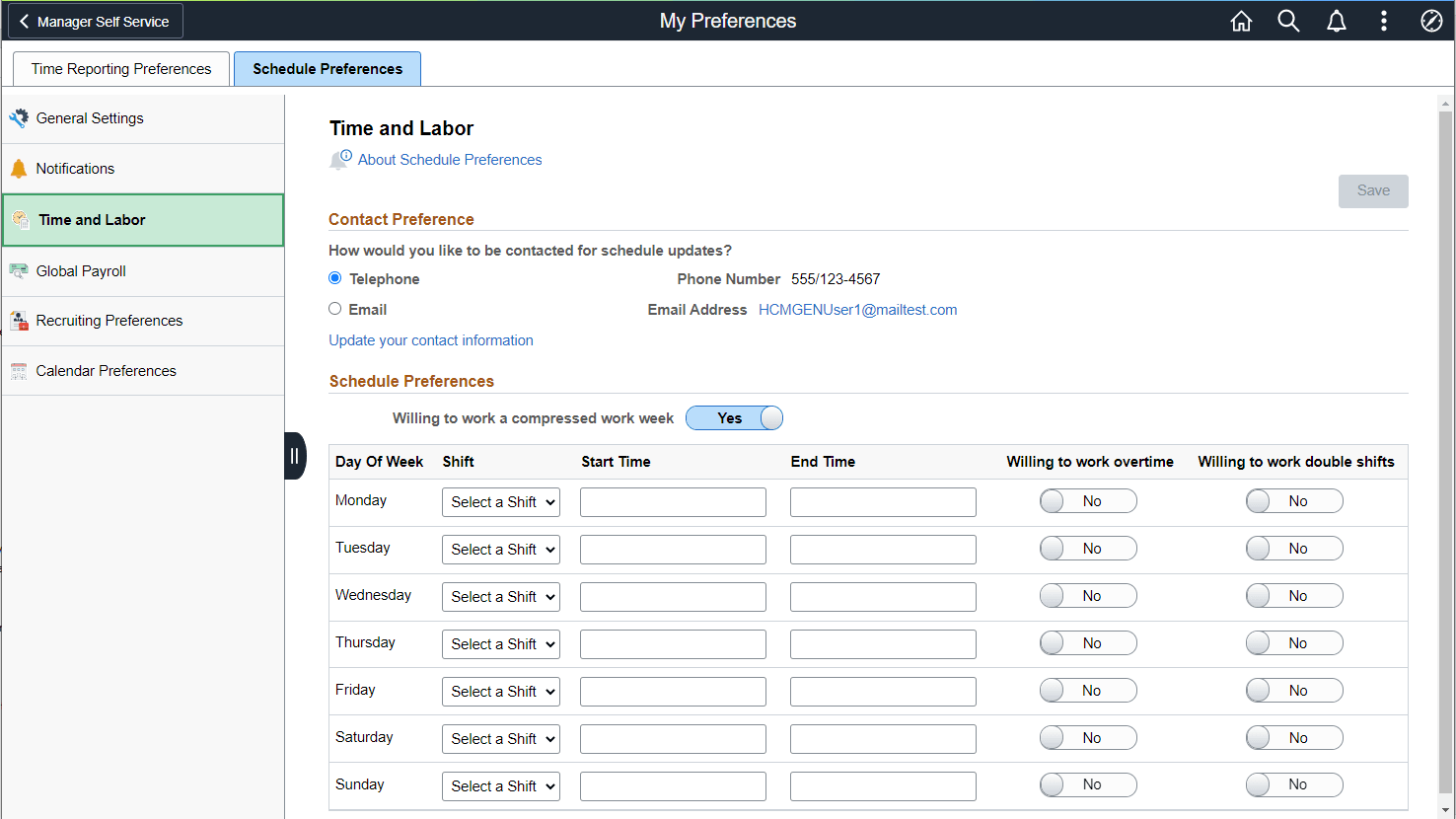Open Global Payroll preferences icon
The image size is (1456, 819).
point(19,270)
